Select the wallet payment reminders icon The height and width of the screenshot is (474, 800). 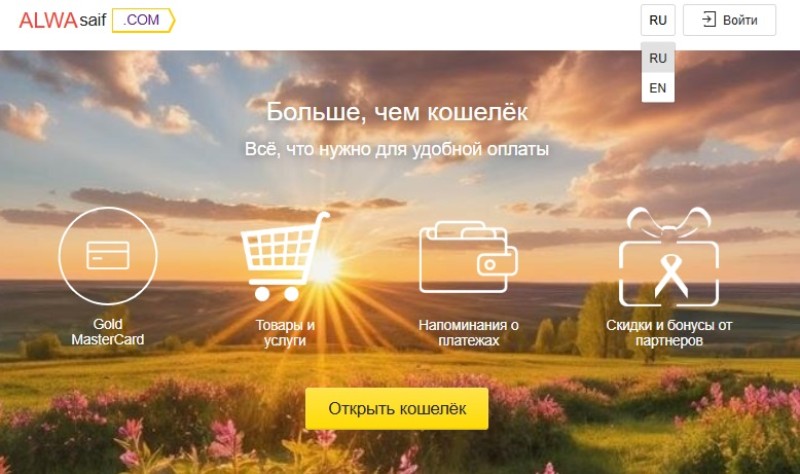tap(468, 257)
